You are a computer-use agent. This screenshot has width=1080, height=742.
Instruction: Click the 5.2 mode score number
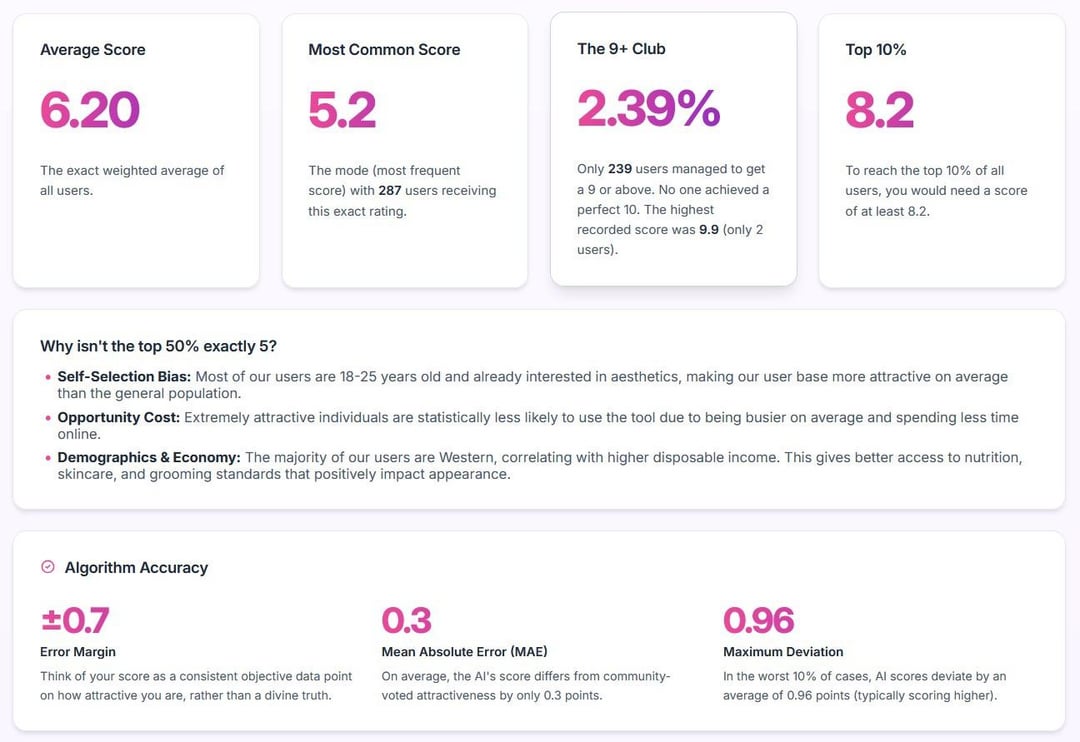pos(342,109)
